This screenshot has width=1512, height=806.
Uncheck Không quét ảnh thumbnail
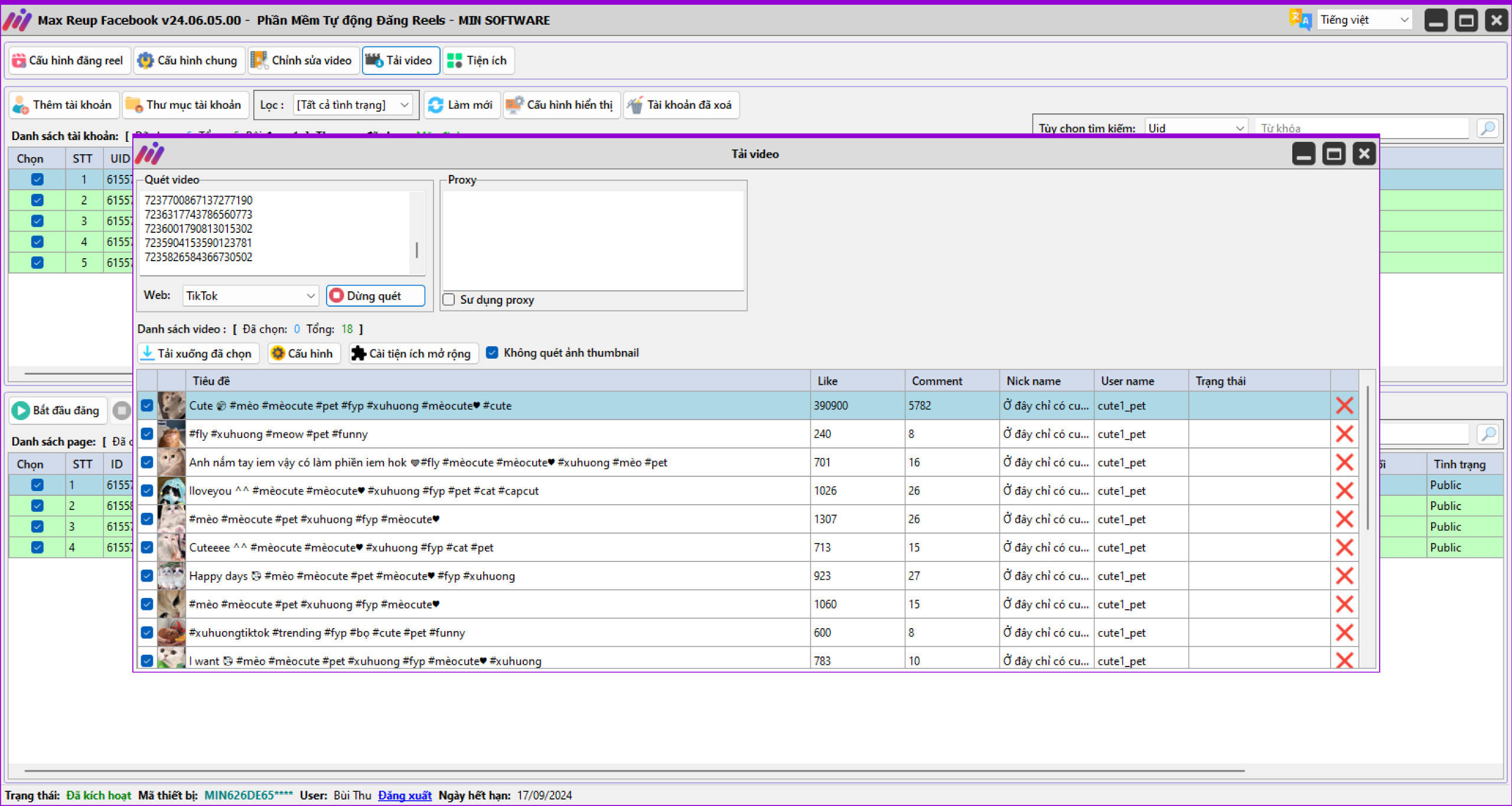pyautogui.click(x=491, y=353)
